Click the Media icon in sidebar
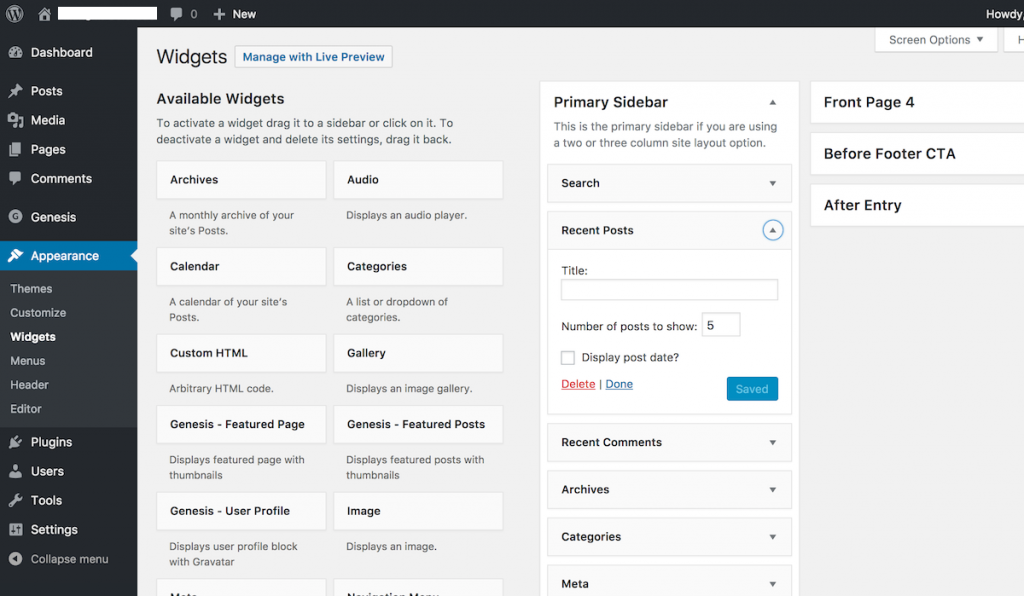 (16, 120)
